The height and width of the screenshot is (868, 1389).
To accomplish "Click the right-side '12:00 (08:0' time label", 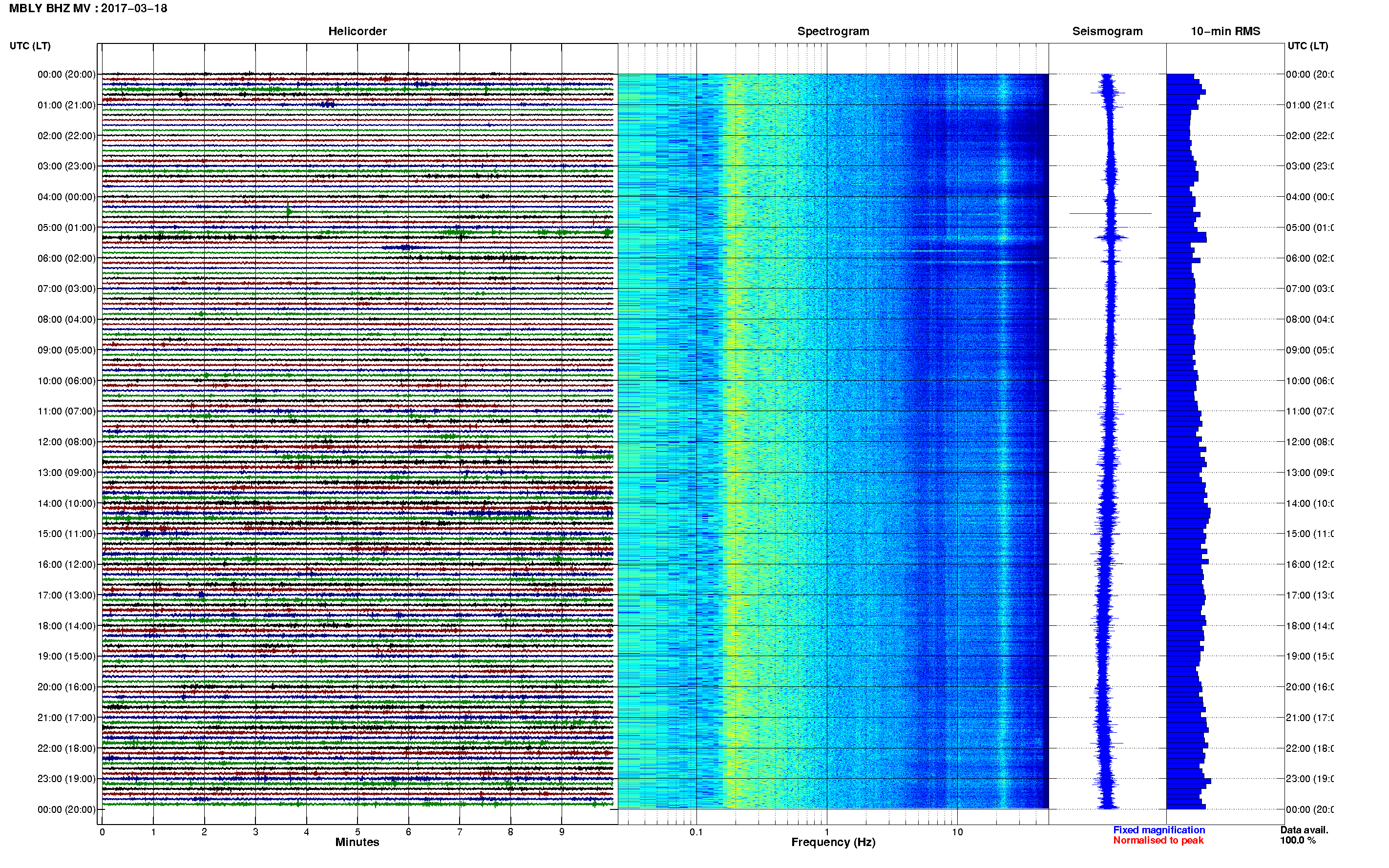I will click(x=1310, y=442).
